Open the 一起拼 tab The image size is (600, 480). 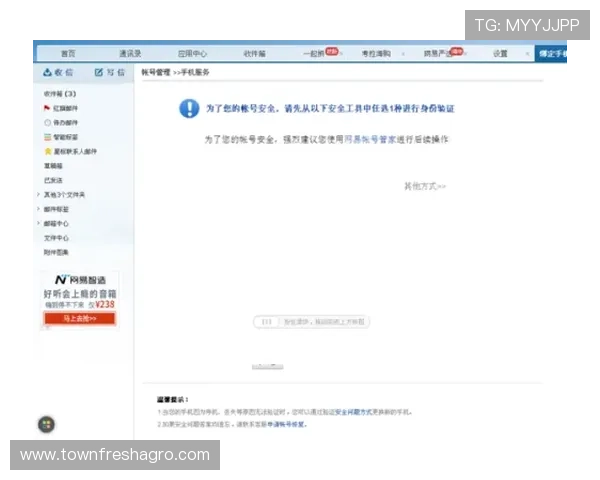(x=314, y=54)
